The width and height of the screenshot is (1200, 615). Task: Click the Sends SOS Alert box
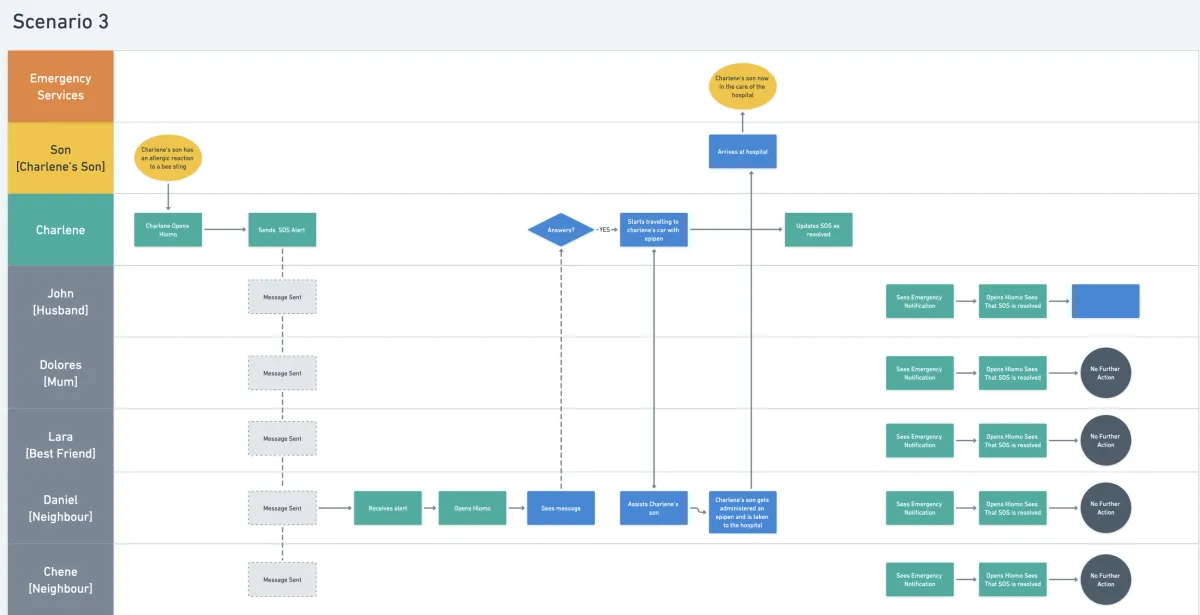282,230
